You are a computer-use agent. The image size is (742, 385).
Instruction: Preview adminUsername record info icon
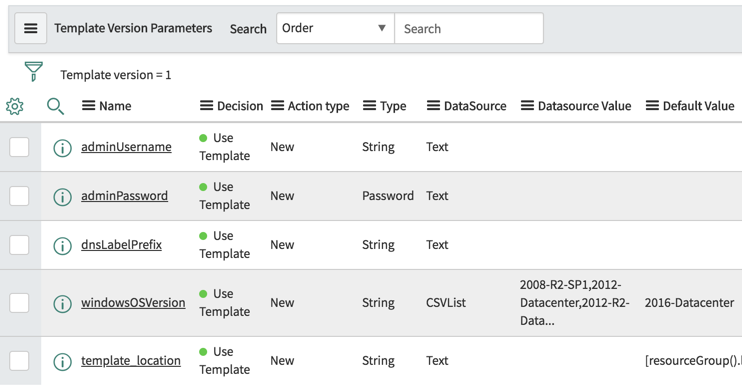(x=62, y=148)
